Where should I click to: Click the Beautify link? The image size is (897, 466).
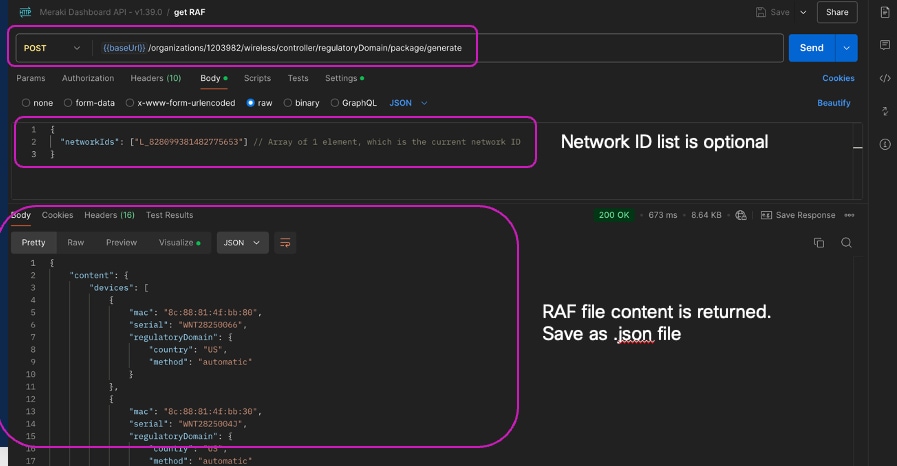[834, 103]
